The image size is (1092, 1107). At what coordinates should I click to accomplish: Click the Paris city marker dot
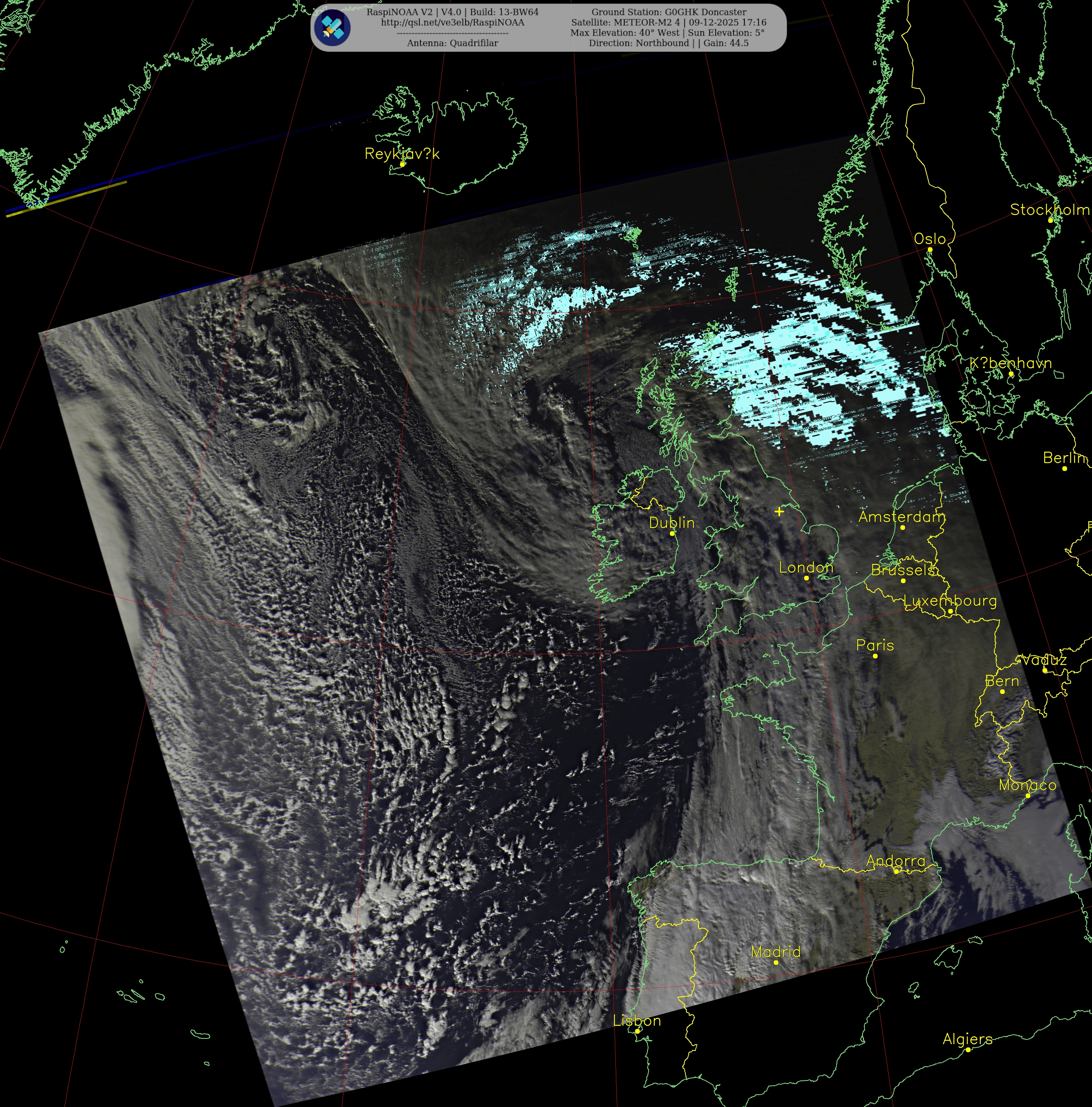pos(875,656)
